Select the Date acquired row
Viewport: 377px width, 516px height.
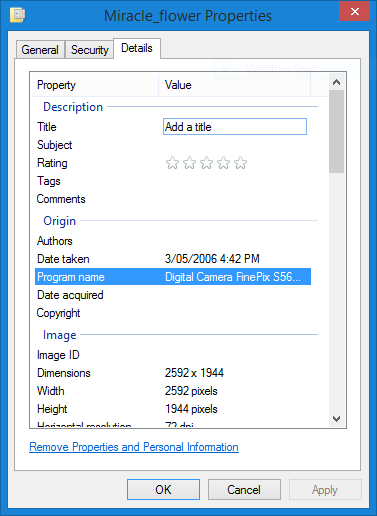(x=173, y=295)
